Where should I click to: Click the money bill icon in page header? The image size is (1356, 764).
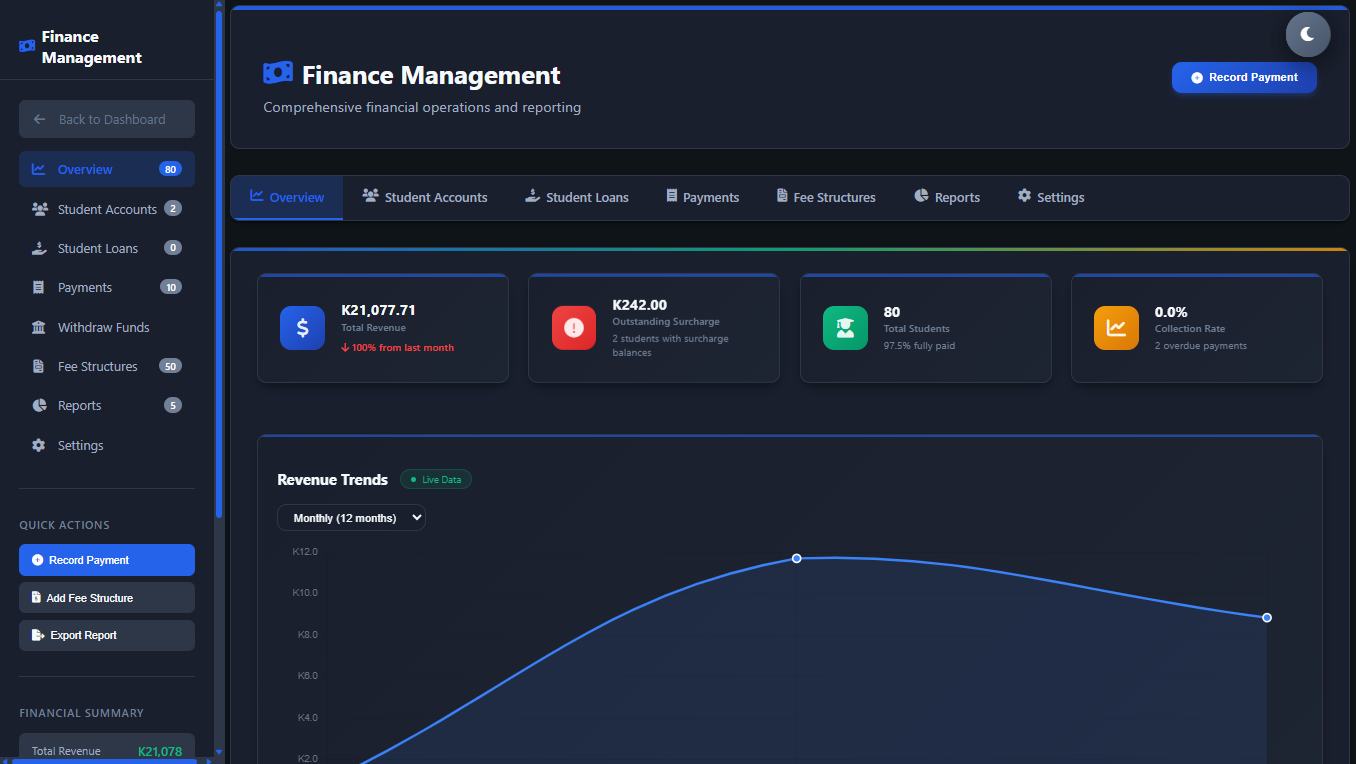click(278, 73)
